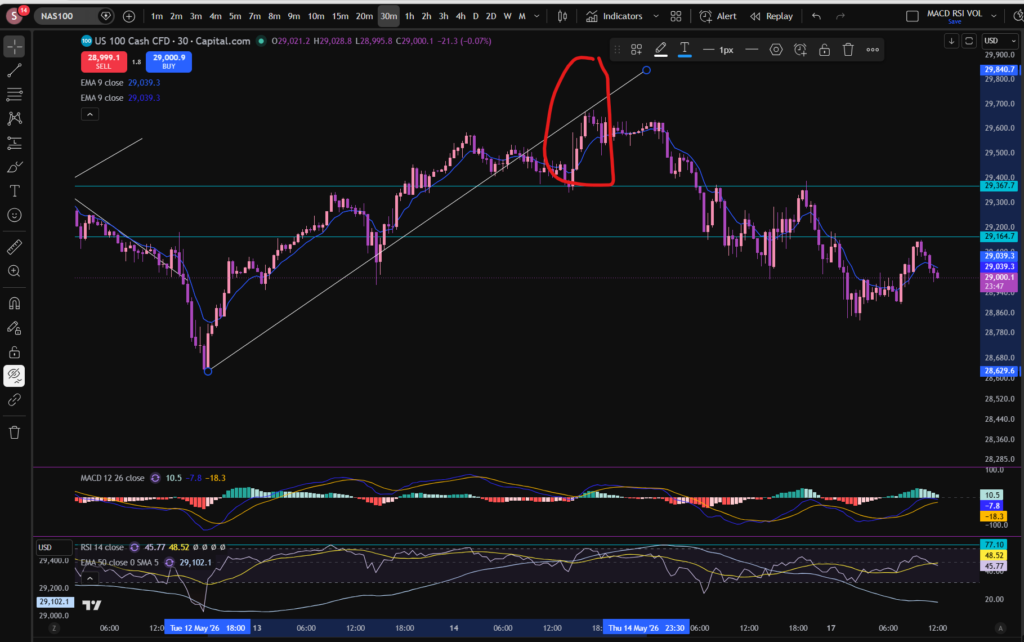Screen dimensions: 1024x642
Task: Select the ruler measure tool
Action: tap(14, 247)
